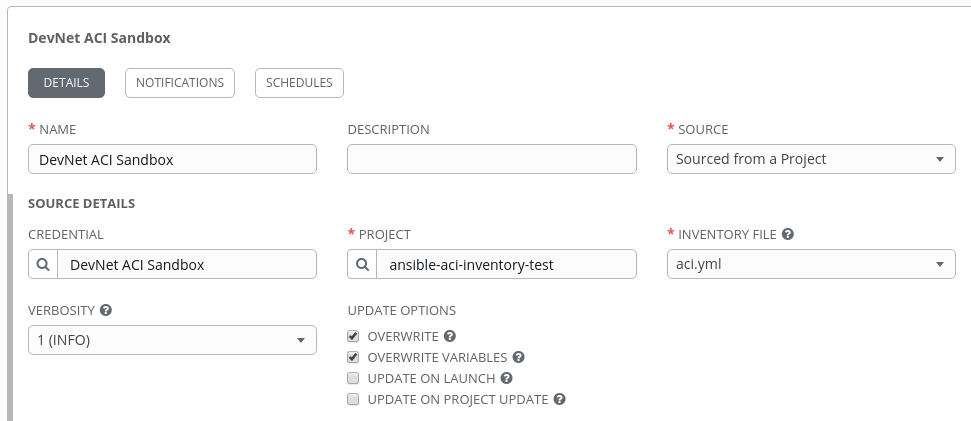Show help for Update on Project Update
Image resolution: width=971 pixels, height=421 pixels.
[x=559, y=399]
